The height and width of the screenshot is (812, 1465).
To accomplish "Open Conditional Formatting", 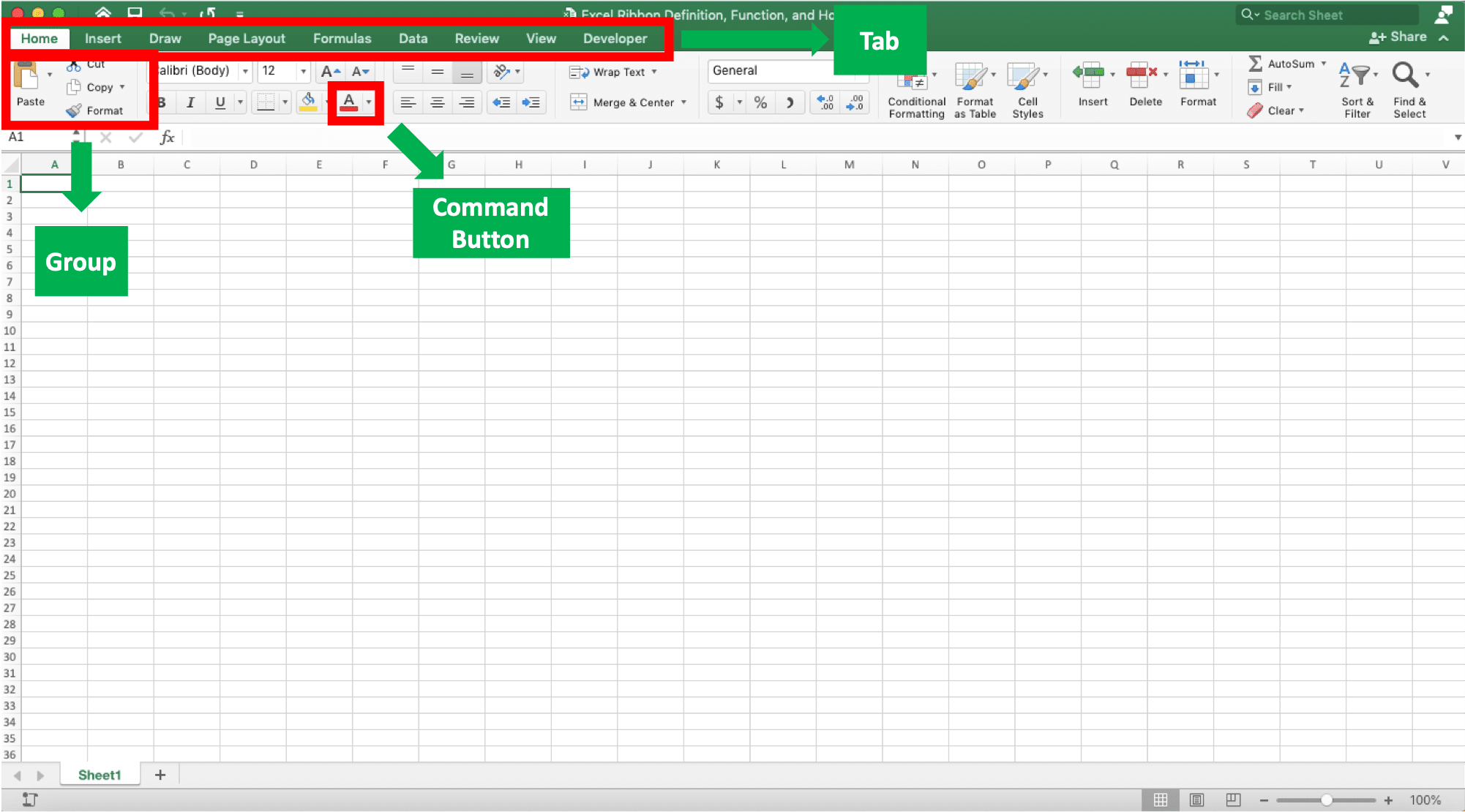I will pos(916,91).
